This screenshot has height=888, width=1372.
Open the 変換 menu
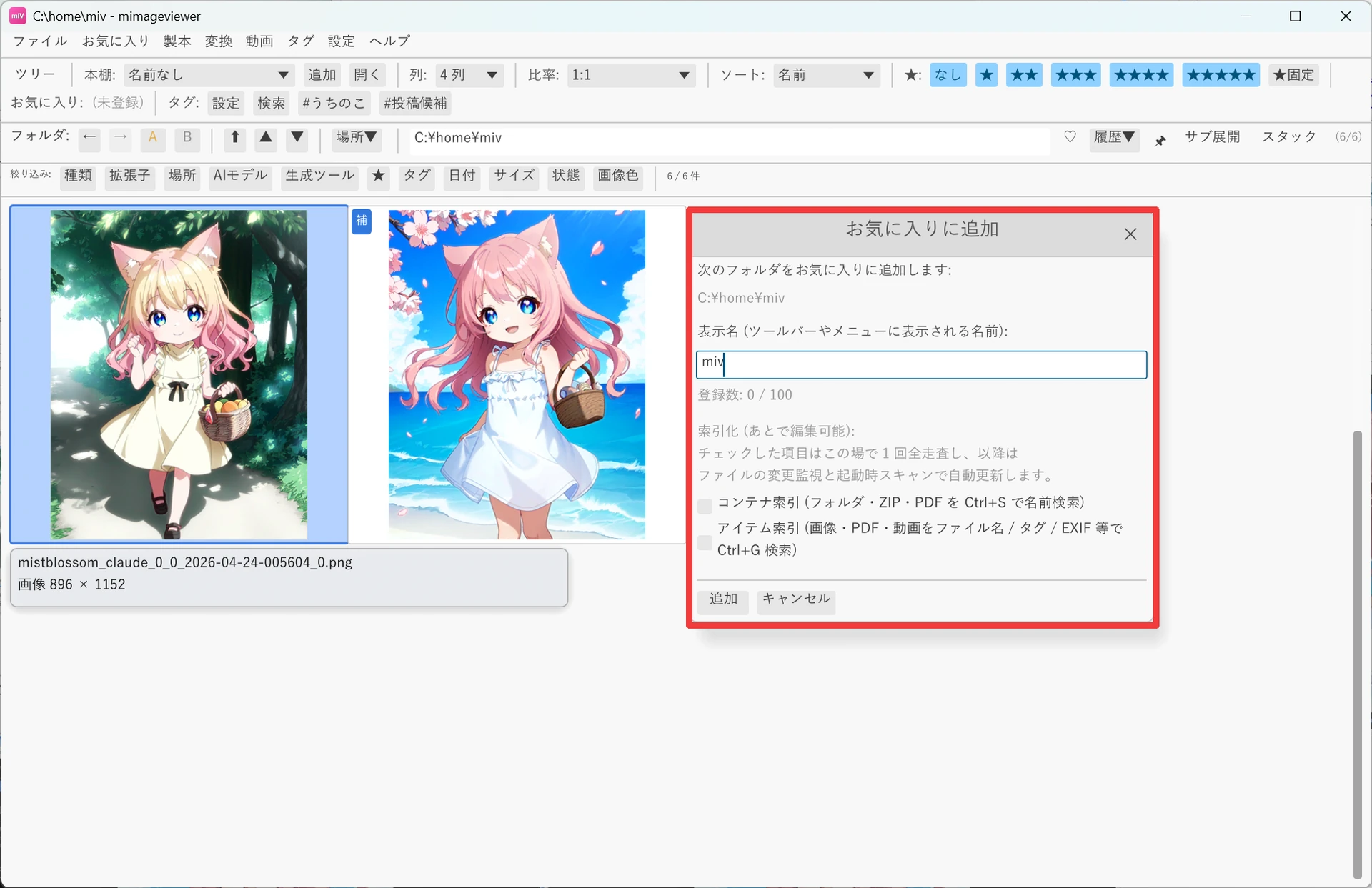click(219, 41)
